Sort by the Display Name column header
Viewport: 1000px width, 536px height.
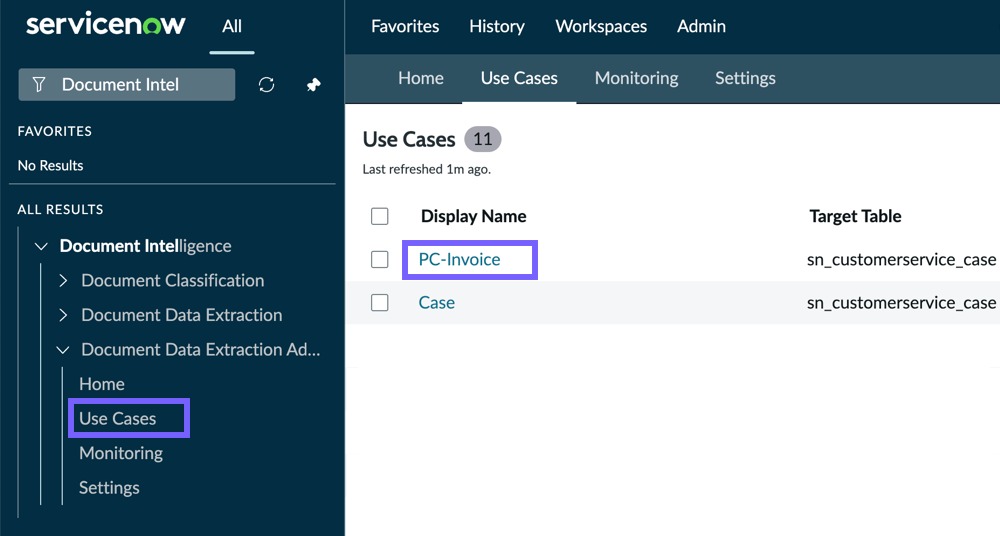473,216
